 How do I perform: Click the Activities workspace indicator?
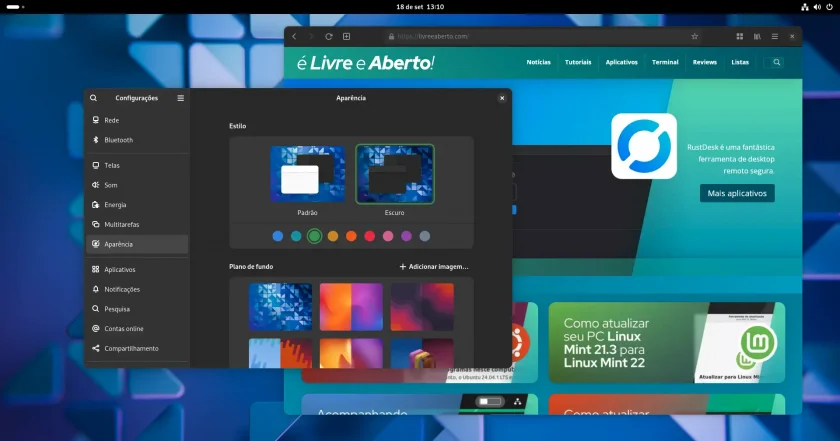click(15, 7)
